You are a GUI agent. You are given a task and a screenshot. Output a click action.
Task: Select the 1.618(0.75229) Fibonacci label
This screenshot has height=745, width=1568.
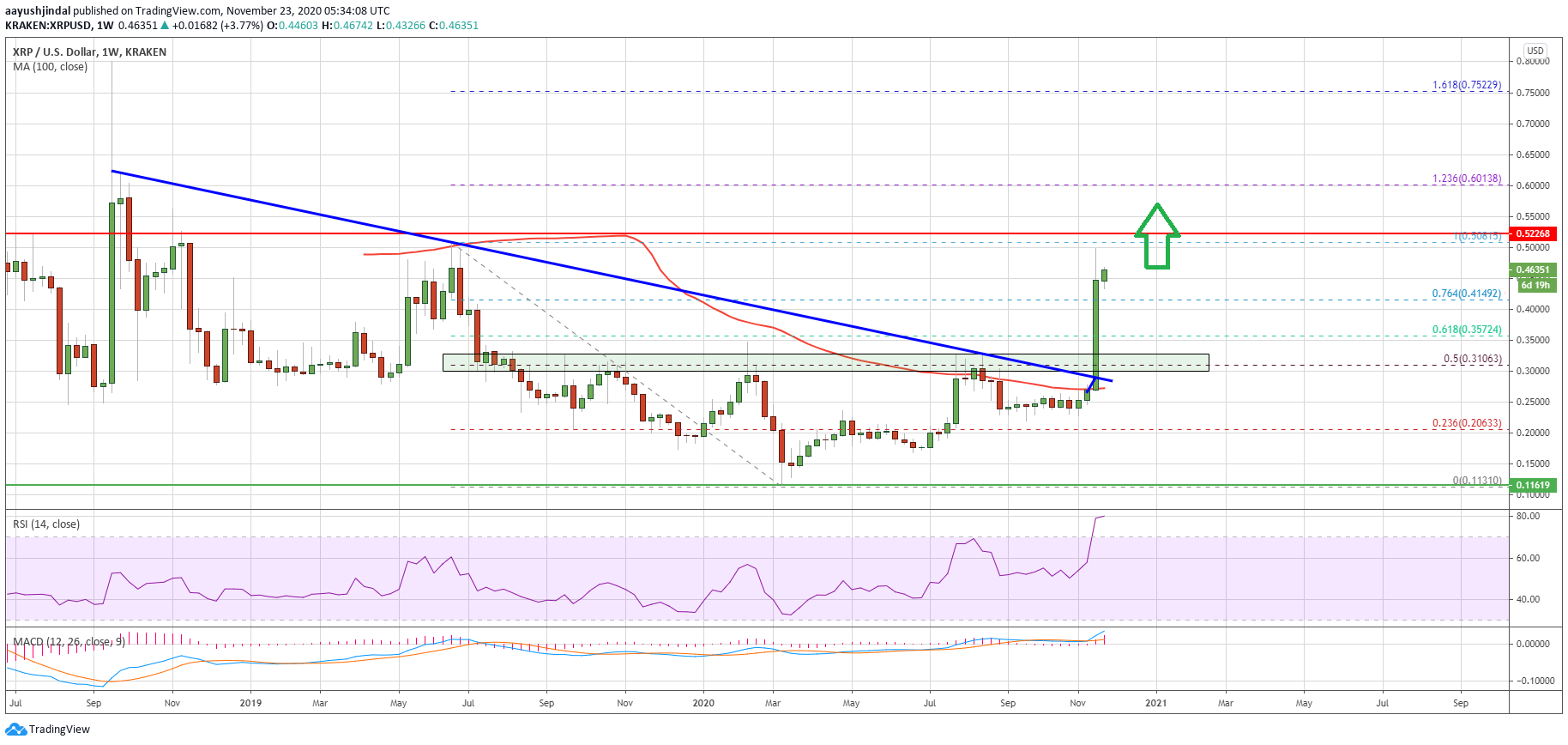click(x=1467, y=85)
